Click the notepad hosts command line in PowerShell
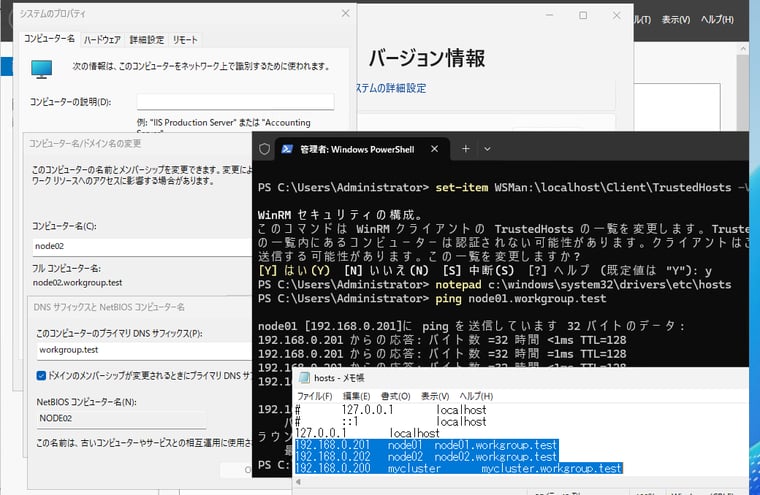760x495 pixels. [494, 285]
